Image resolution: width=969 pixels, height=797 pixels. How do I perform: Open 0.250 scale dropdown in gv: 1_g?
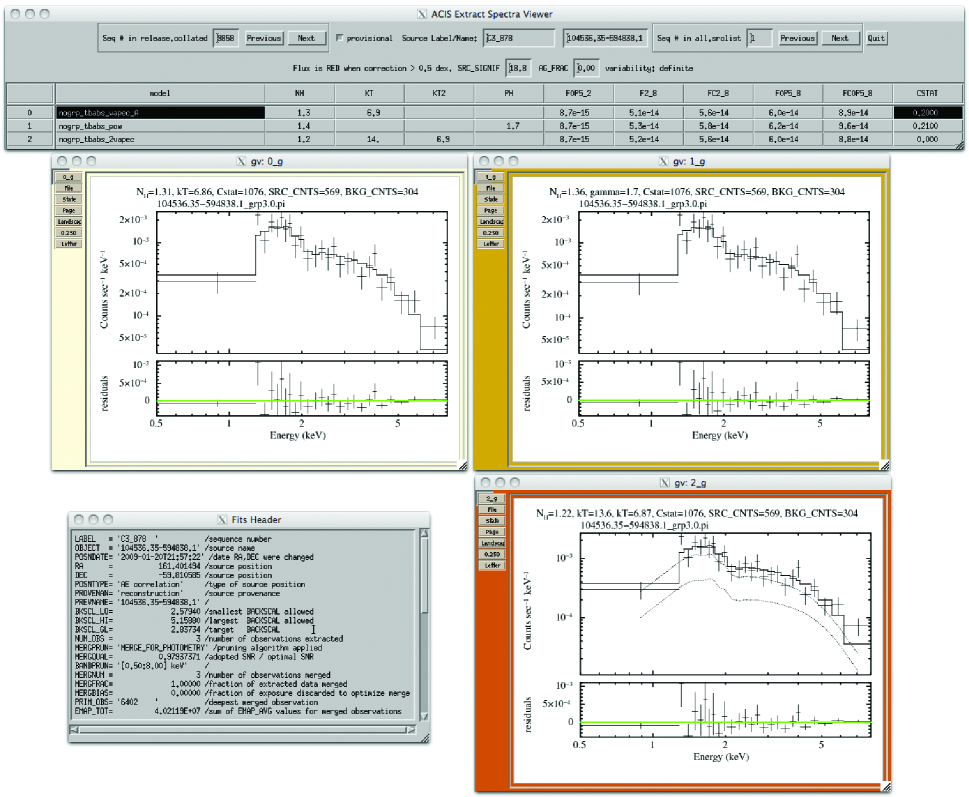490,232
